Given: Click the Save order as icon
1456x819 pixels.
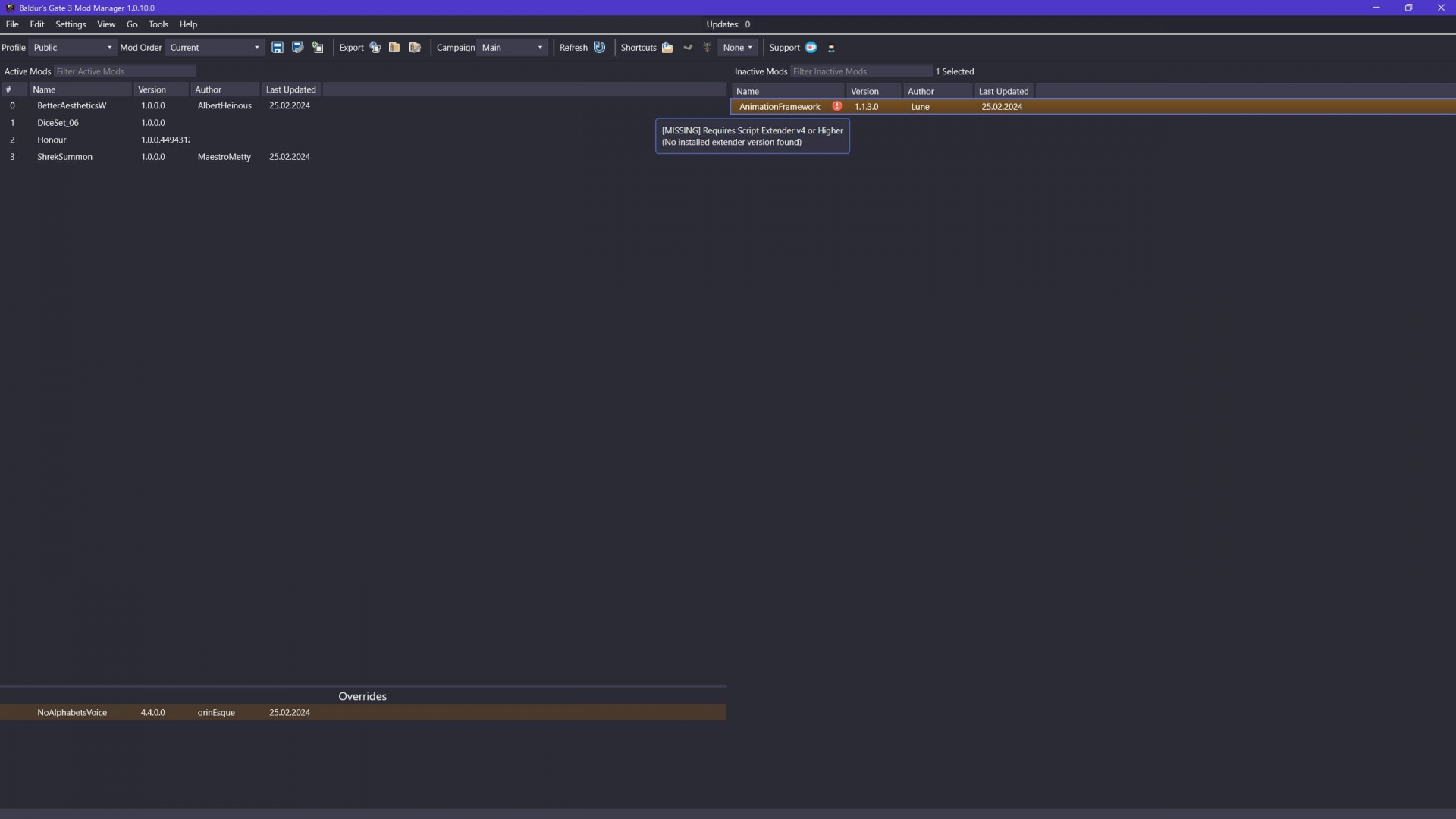Looking at the screenshot, I should click(297, 47).
